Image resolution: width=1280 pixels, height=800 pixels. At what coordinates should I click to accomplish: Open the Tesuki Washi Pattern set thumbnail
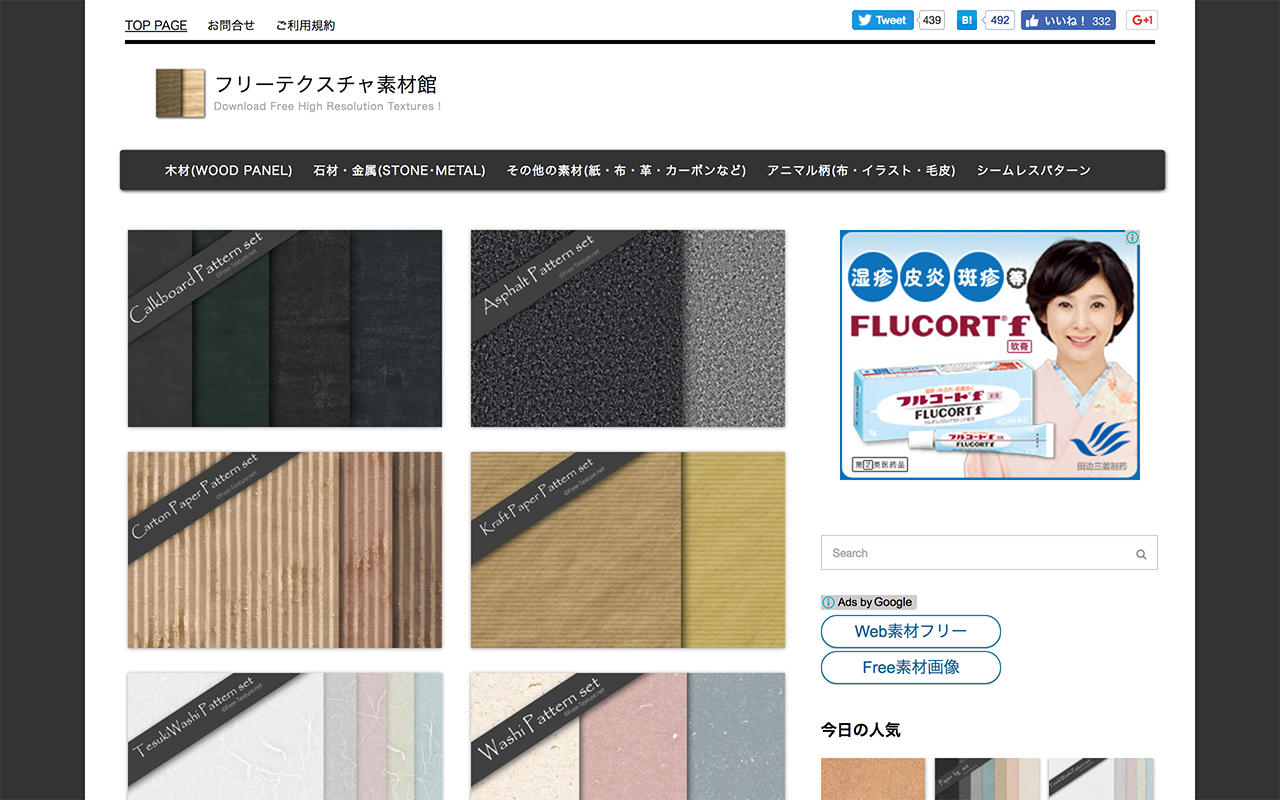[x=285, y=736]
